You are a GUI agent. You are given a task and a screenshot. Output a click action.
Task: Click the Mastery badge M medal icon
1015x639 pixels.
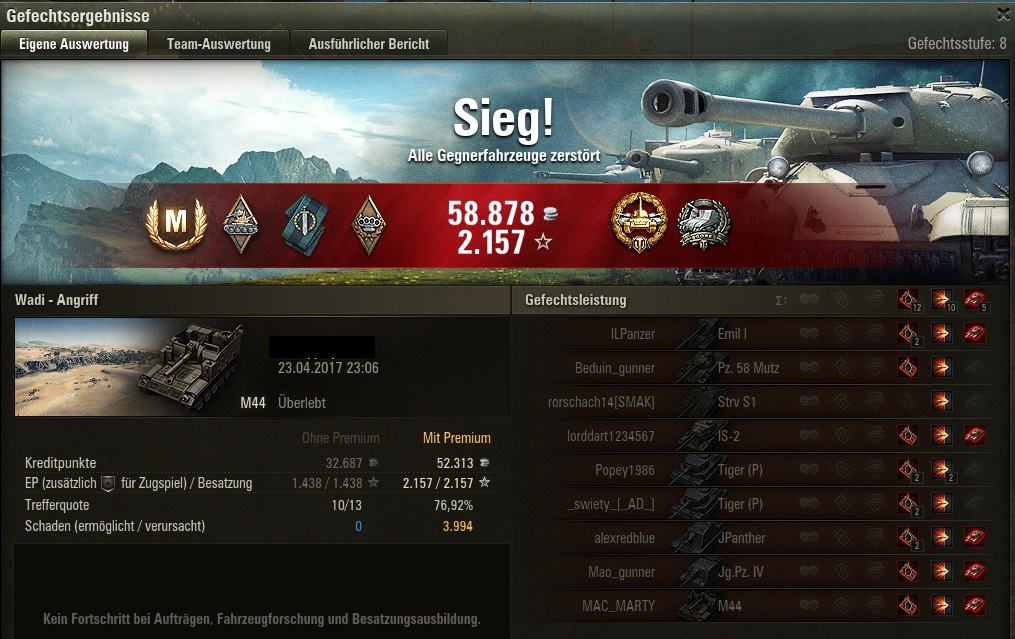176,223
